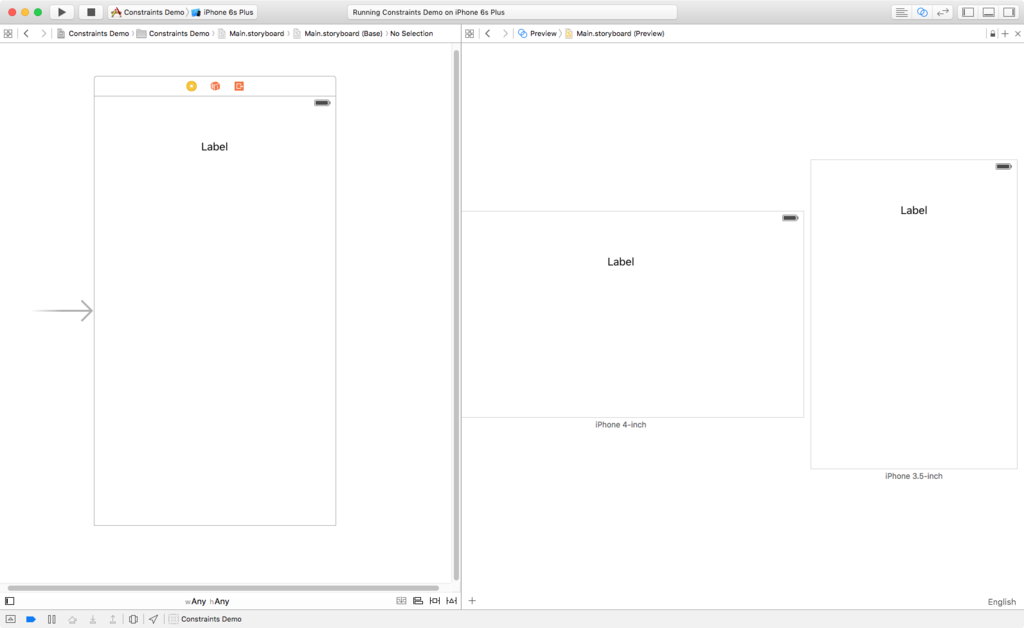Choose the iPhone 6s Plus run destination
1024x628 pixels.
[x=223, y=12]
